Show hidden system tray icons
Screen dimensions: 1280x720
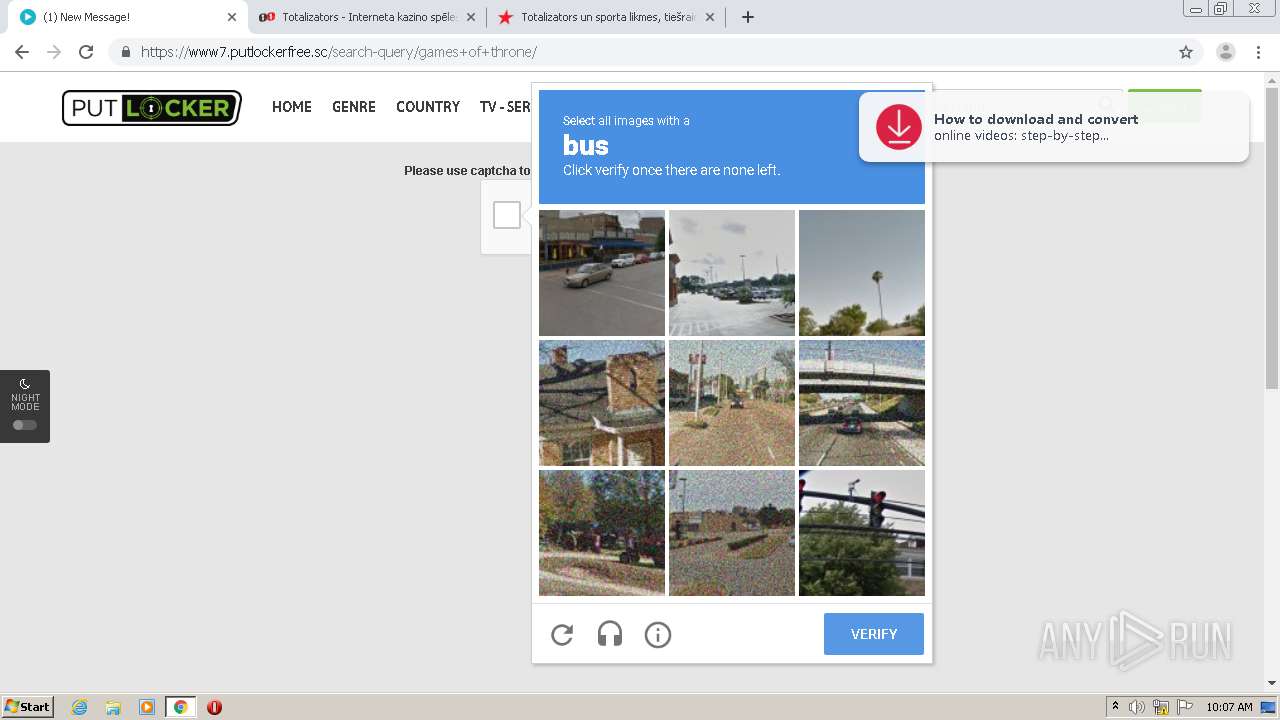pyautogui.click(x=1115, y=707)
